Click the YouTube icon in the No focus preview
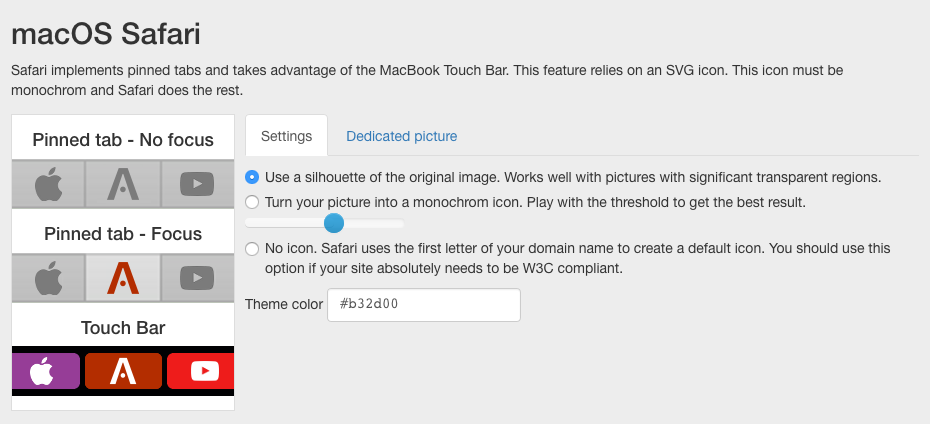The width and height of the screenshot is (930, 424). pos(197,184)
